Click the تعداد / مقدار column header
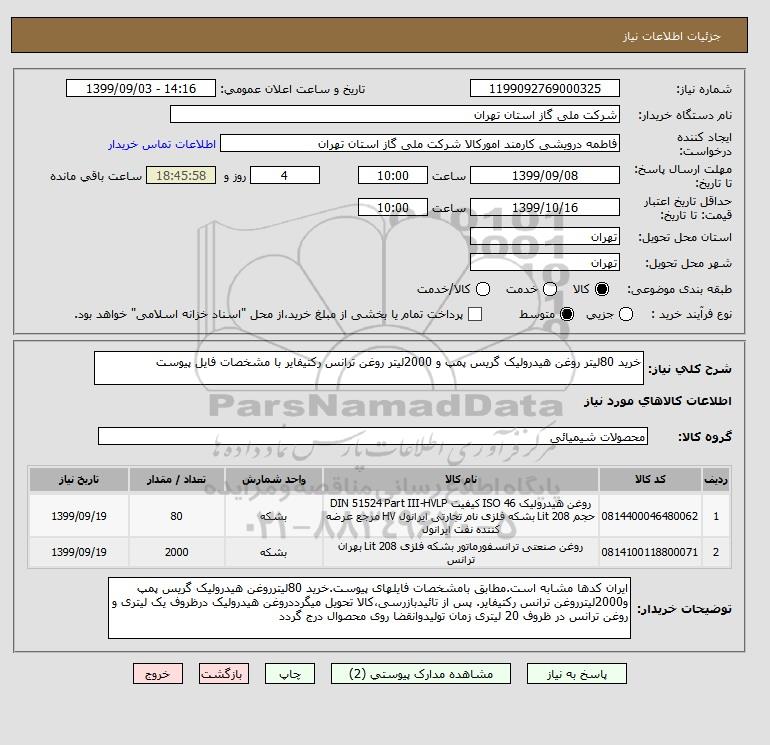The image size is (770, 745). pyautogui.click(x=176, y=479)
